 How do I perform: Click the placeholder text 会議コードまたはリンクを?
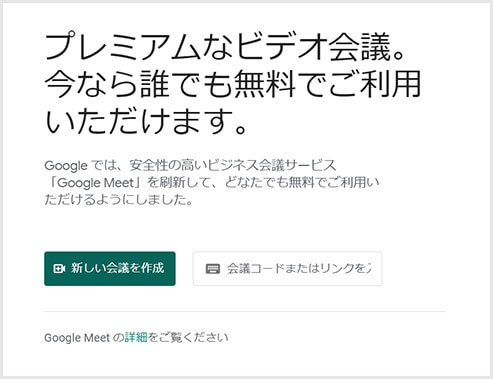[299, 269]
